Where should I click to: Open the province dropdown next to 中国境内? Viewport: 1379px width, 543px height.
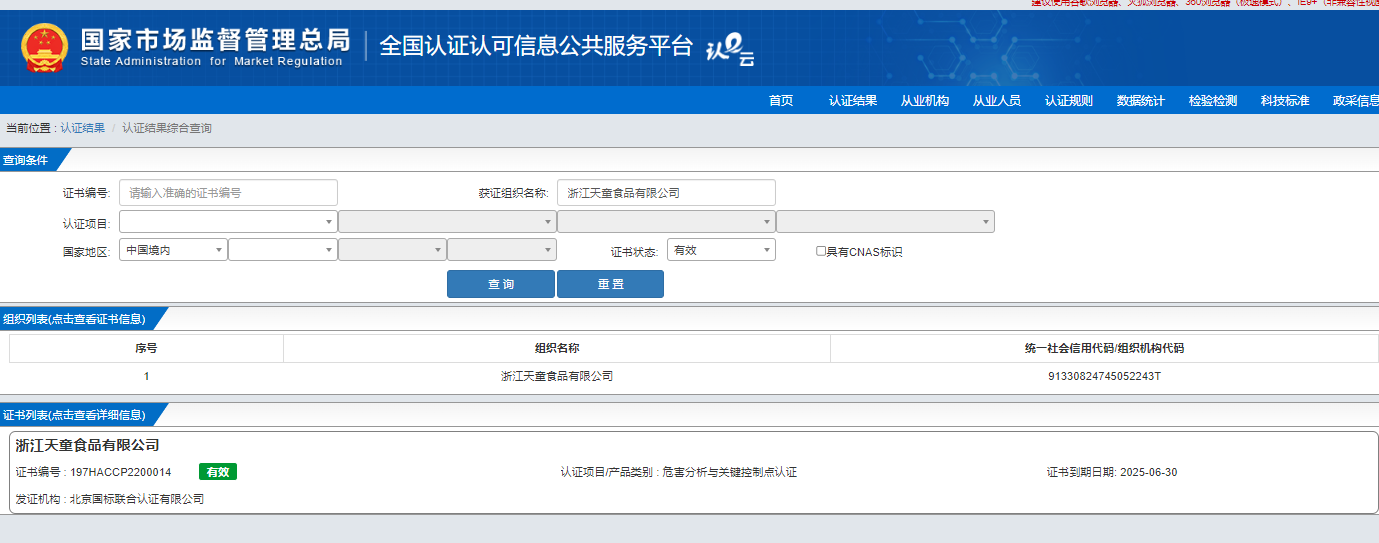(x=283, y=250)
